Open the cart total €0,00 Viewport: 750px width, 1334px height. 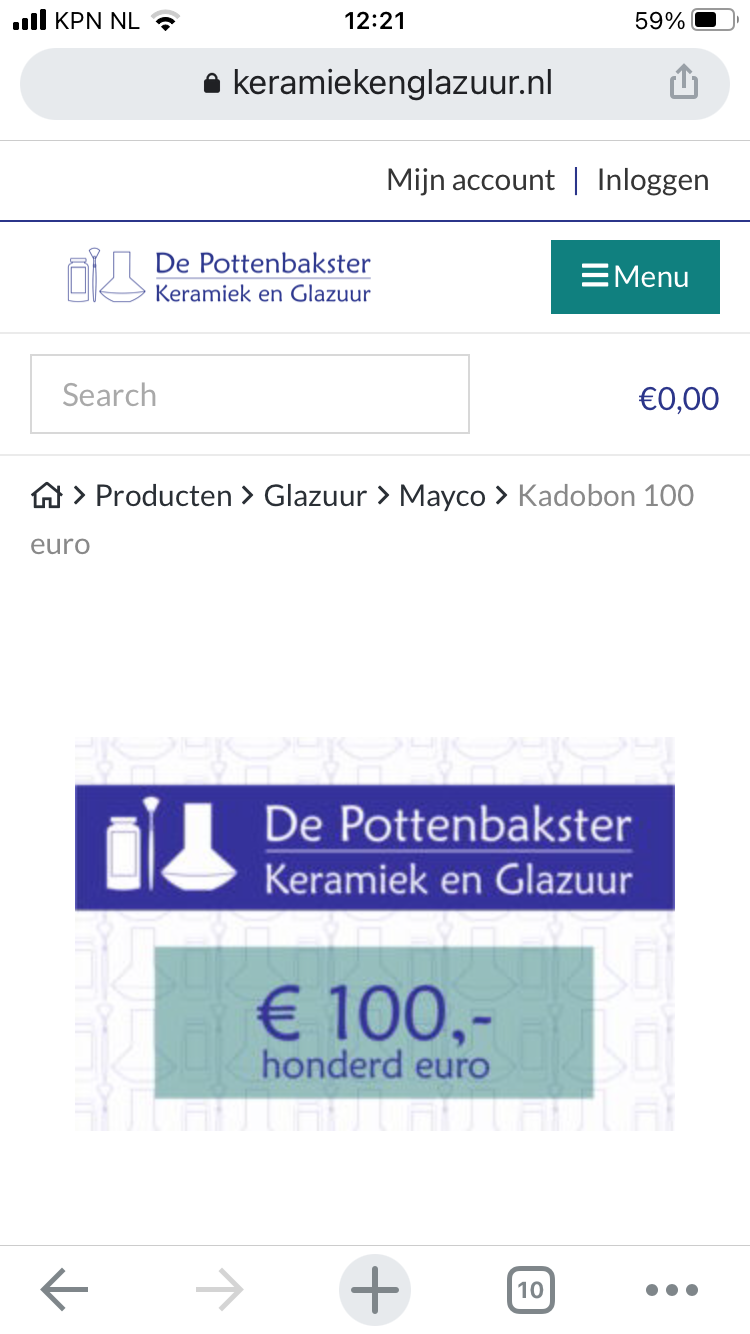[x=679, y=399]
